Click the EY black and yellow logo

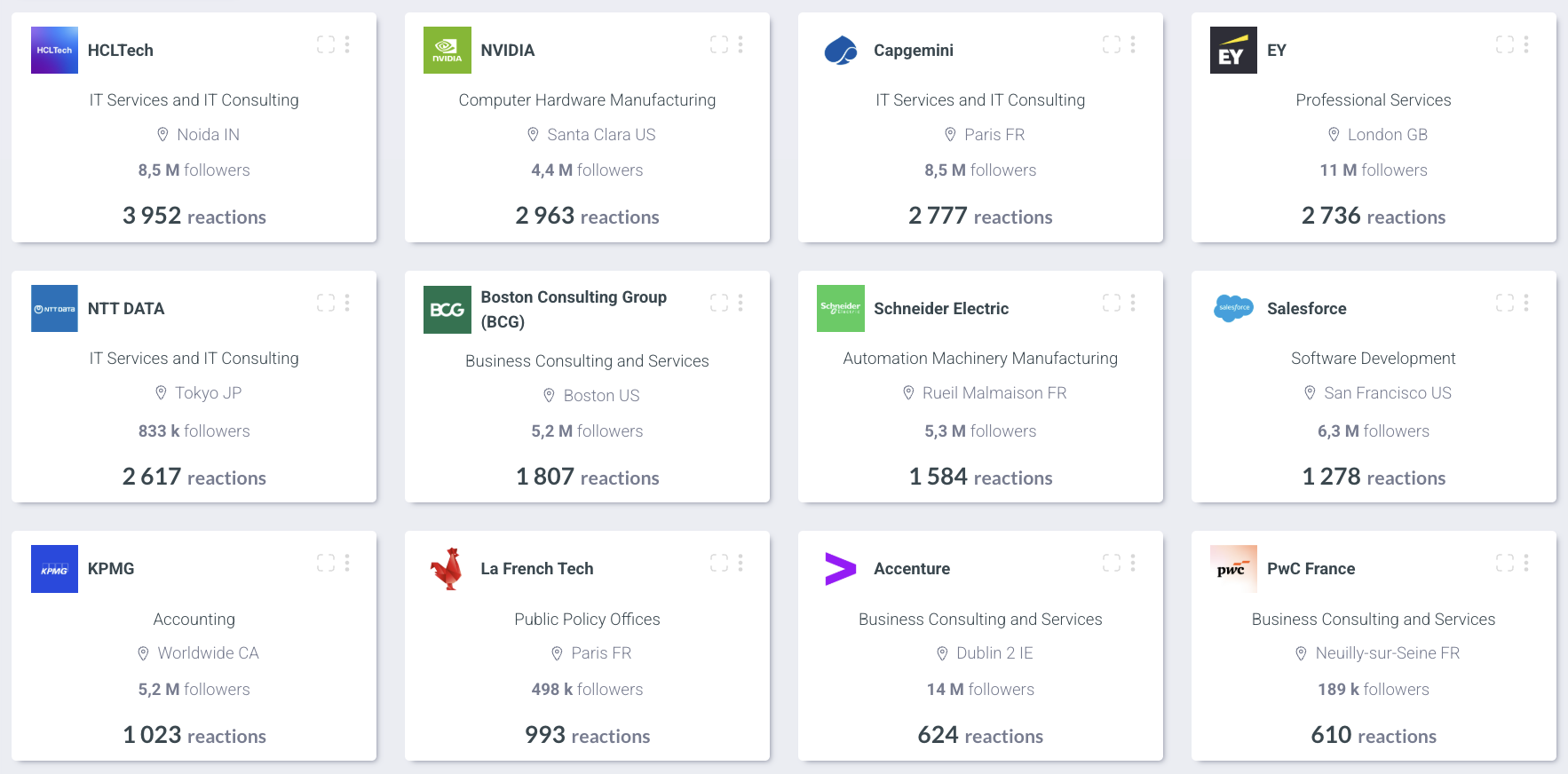(x=1233, y=50)
